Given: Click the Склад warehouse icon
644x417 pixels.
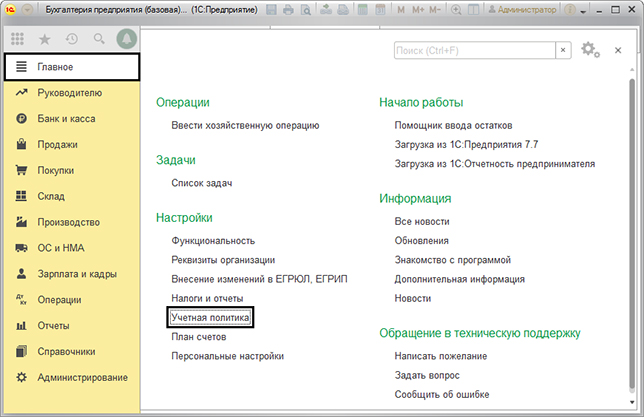Looking at the screenshot, I should (x=20, y=197).
